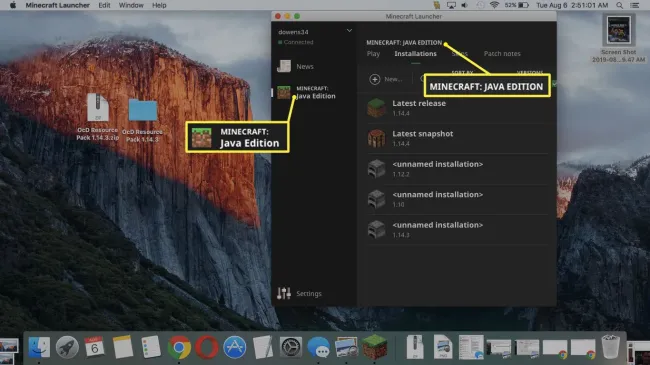The width and height of the screenshot is (650, 365).
Task: Select the OcD Resource Pack 1.14.3 folder
Action: point(143,120)
